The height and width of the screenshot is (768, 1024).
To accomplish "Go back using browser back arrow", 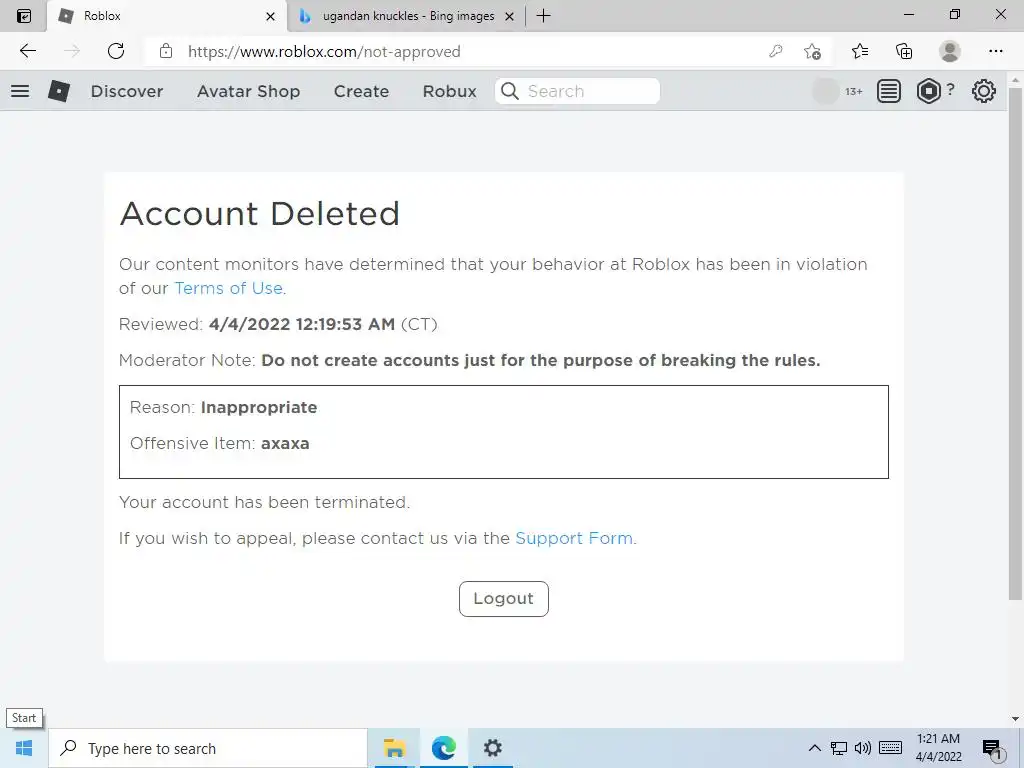I will [x=27, y=51].
